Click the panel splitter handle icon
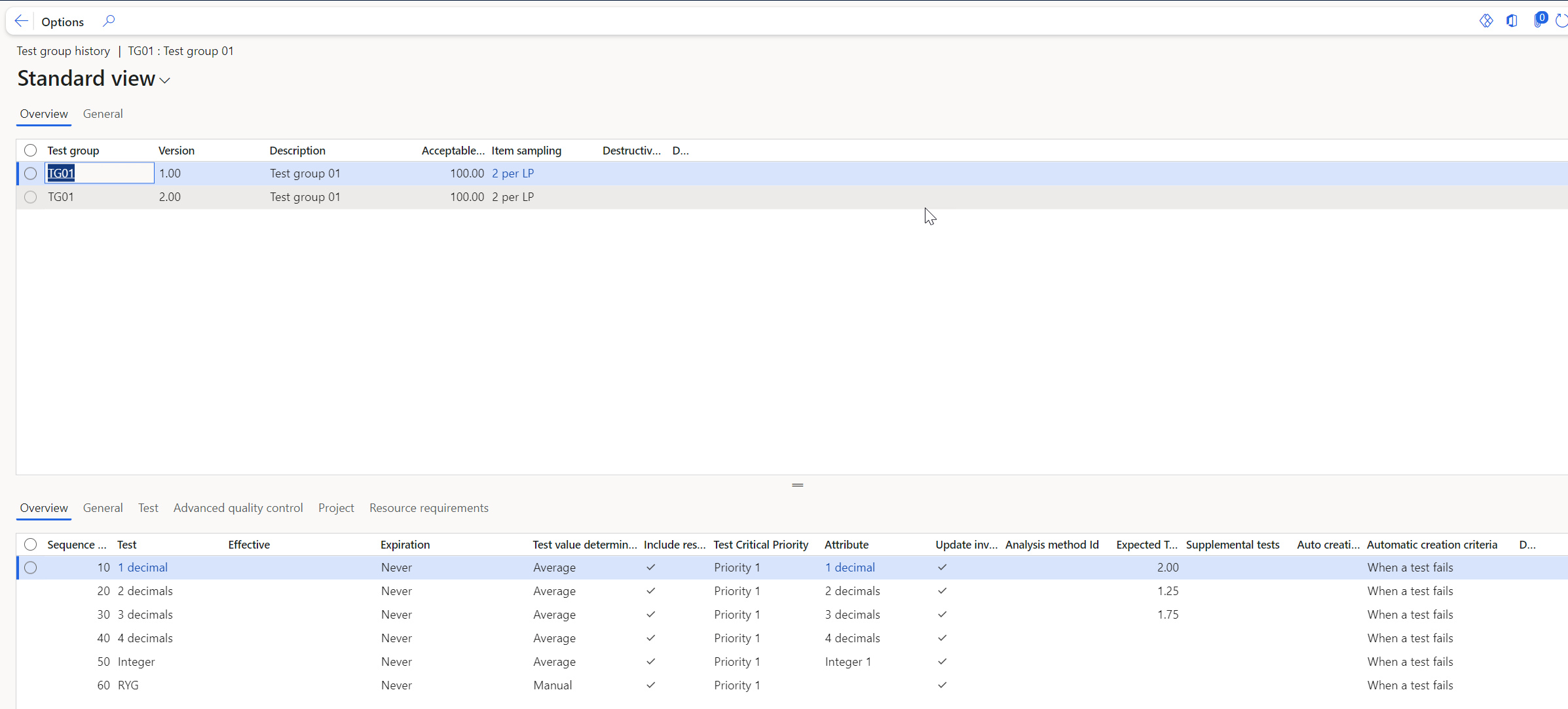 [797, 485]
